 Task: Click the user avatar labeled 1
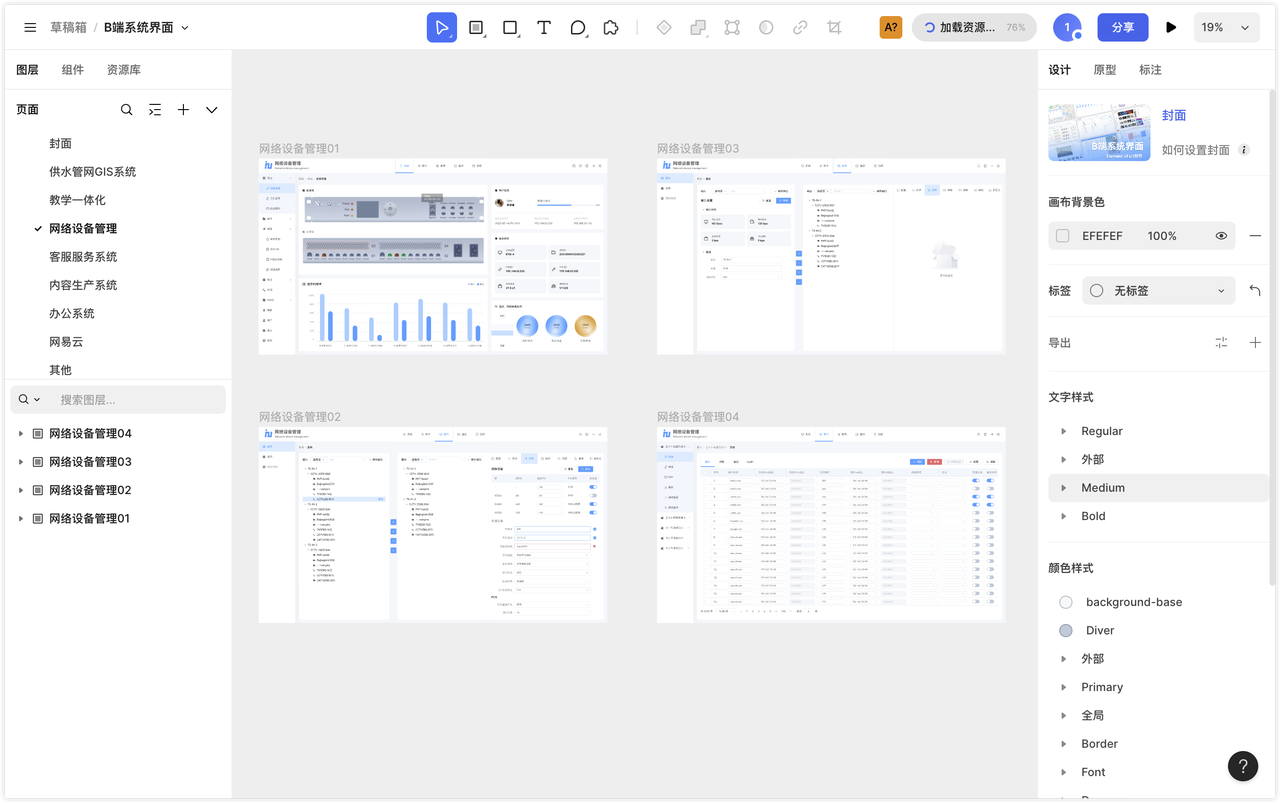point(1067,28)
